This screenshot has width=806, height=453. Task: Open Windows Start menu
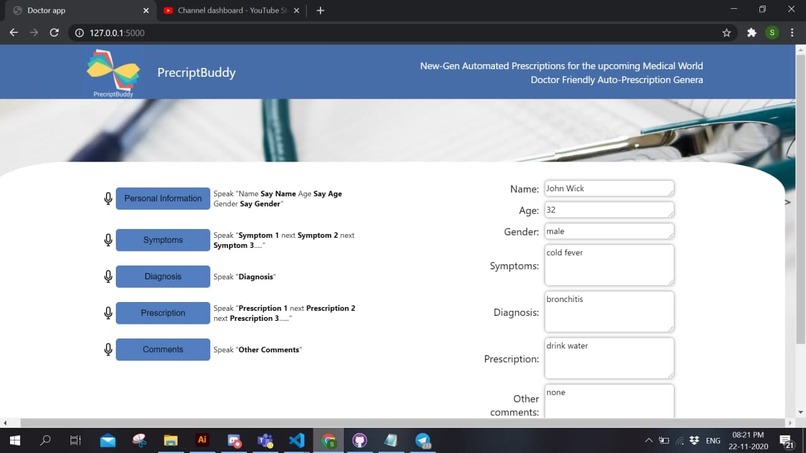pyautogui.click(x=14, y=441)
